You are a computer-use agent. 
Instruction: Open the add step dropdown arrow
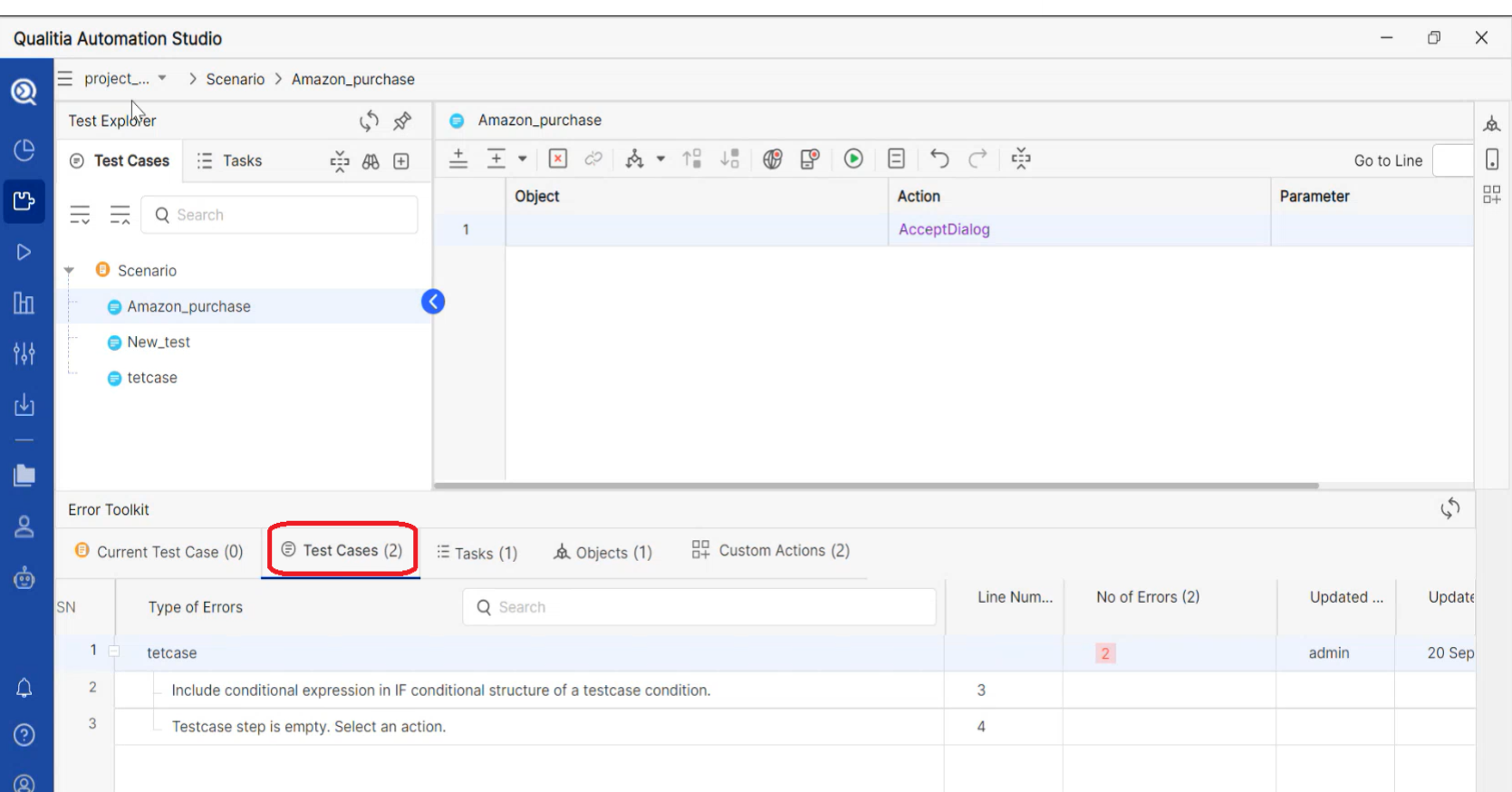pyautogui.click(x=523, y=159)
